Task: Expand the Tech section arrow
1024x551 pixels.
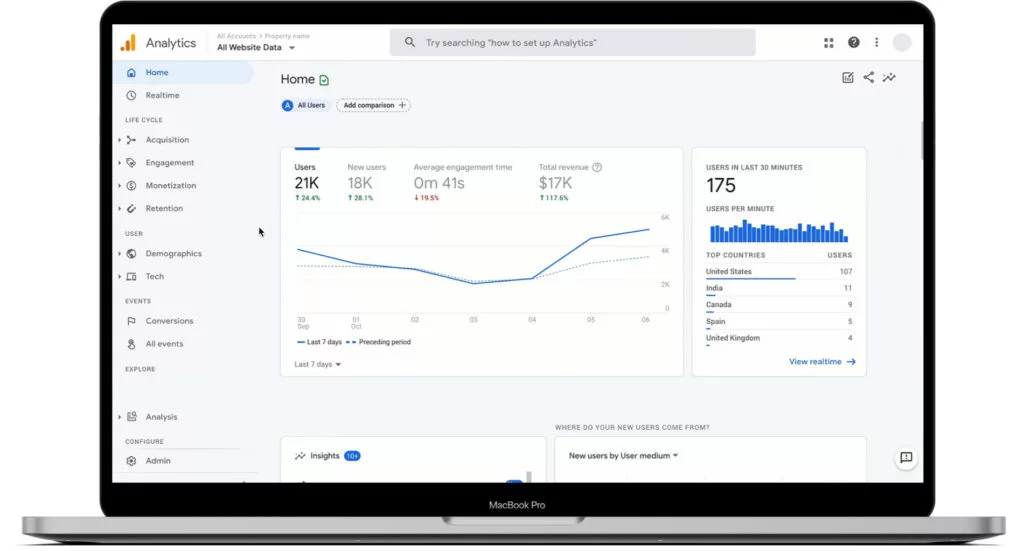Action: tap(120, 276)
